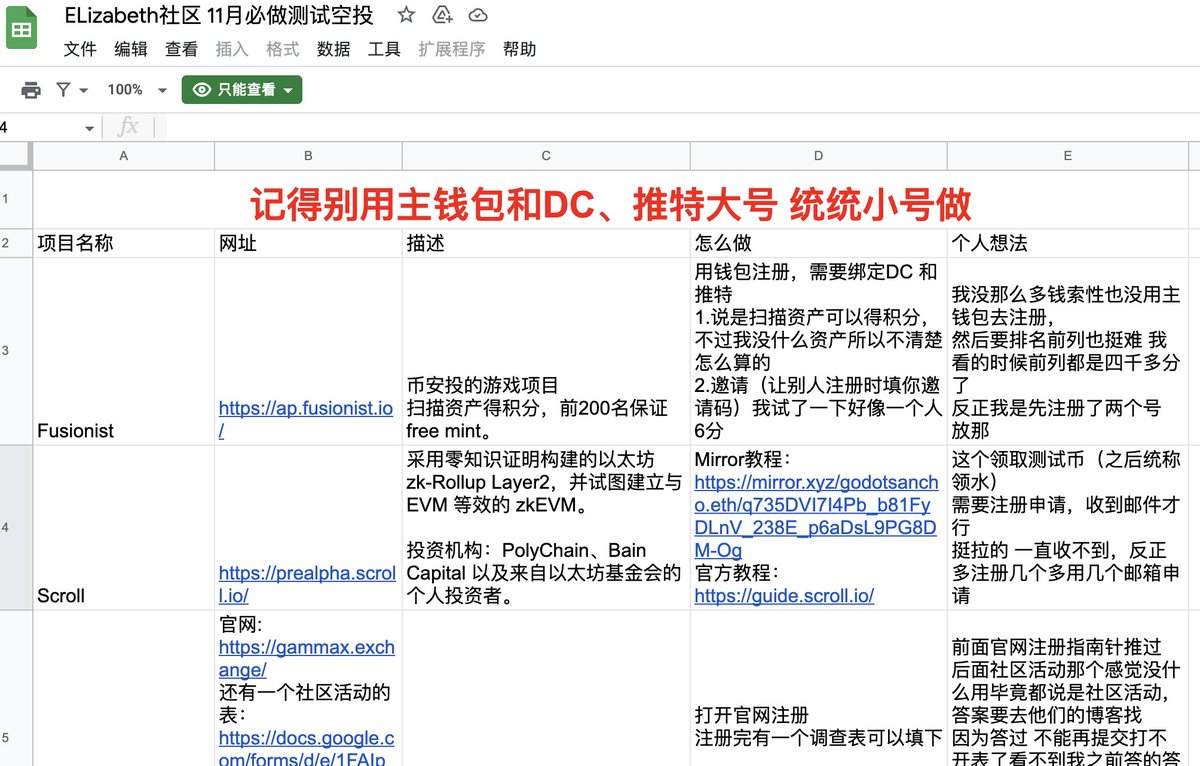Open the 工具 menu
The image size is (1200, 766).
(x=384, y=49)
